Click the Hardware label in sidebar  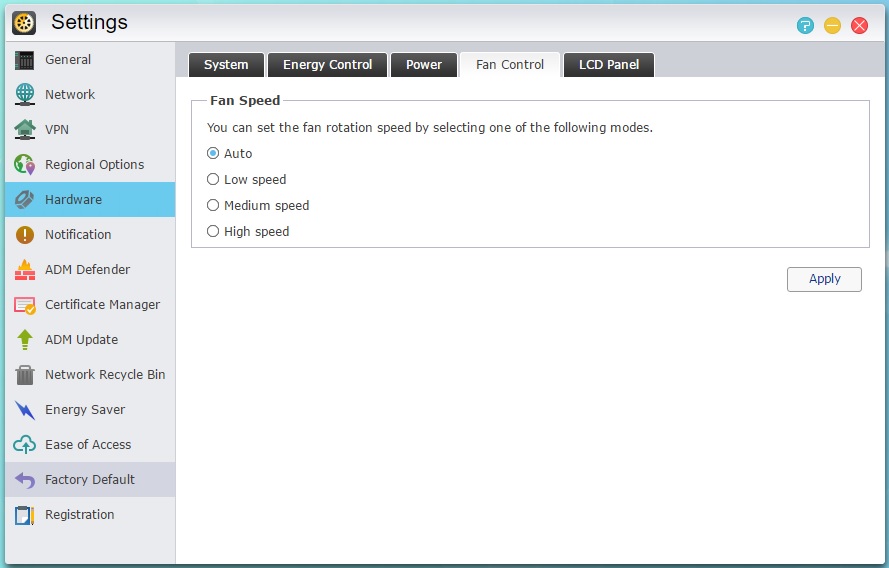(73, 200)
